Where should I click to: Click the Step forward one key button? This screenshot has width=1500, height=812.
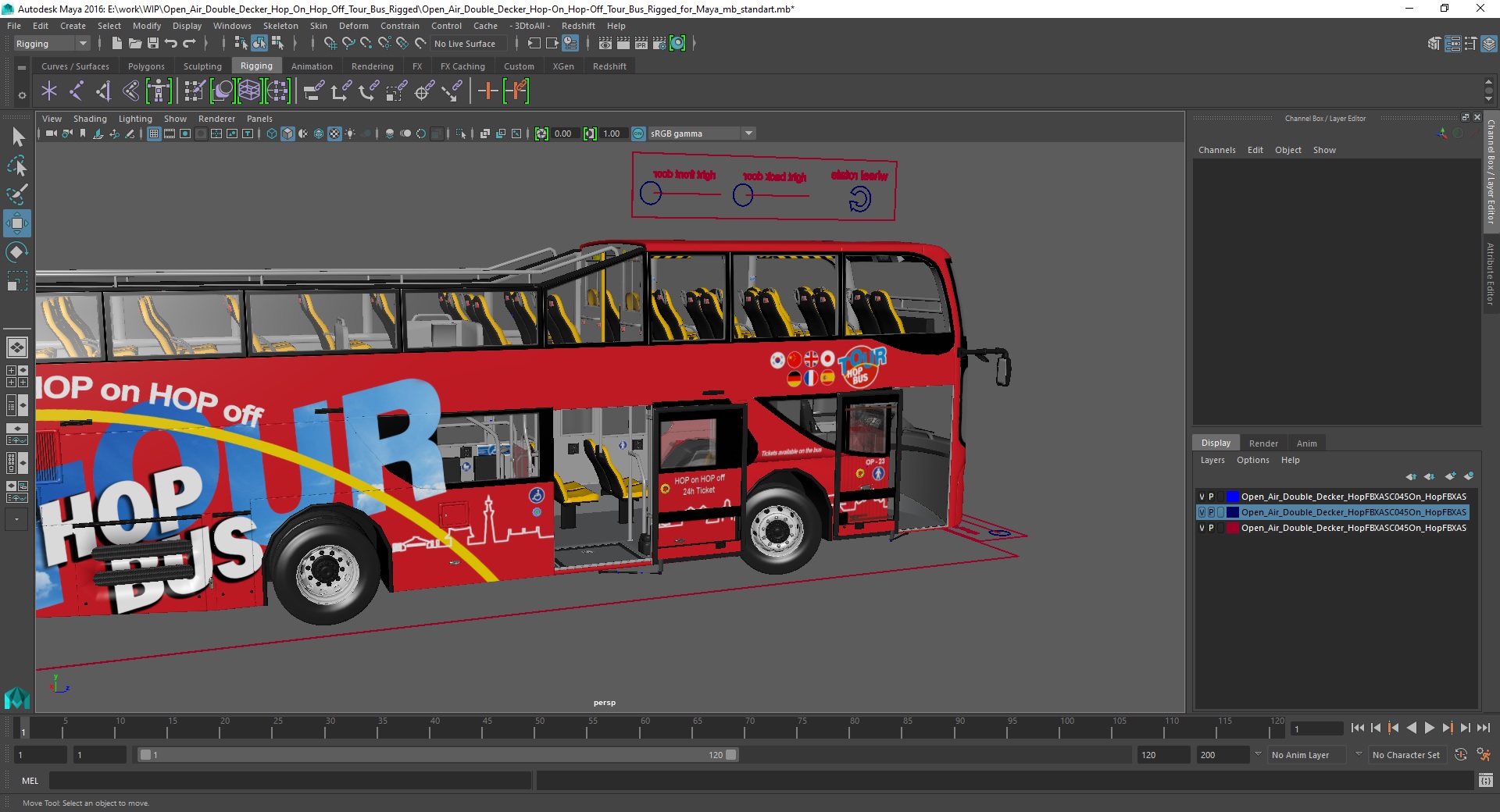[1447, 728]
